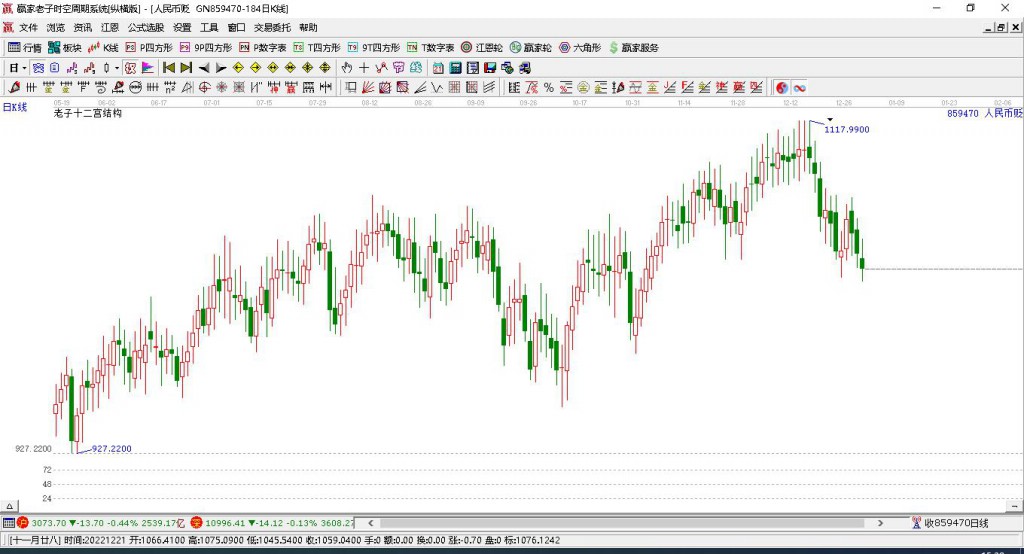Click the 859470 人民币贬 stock code label
This screenshot has width=1024, height=554.
tap(984, 113)
